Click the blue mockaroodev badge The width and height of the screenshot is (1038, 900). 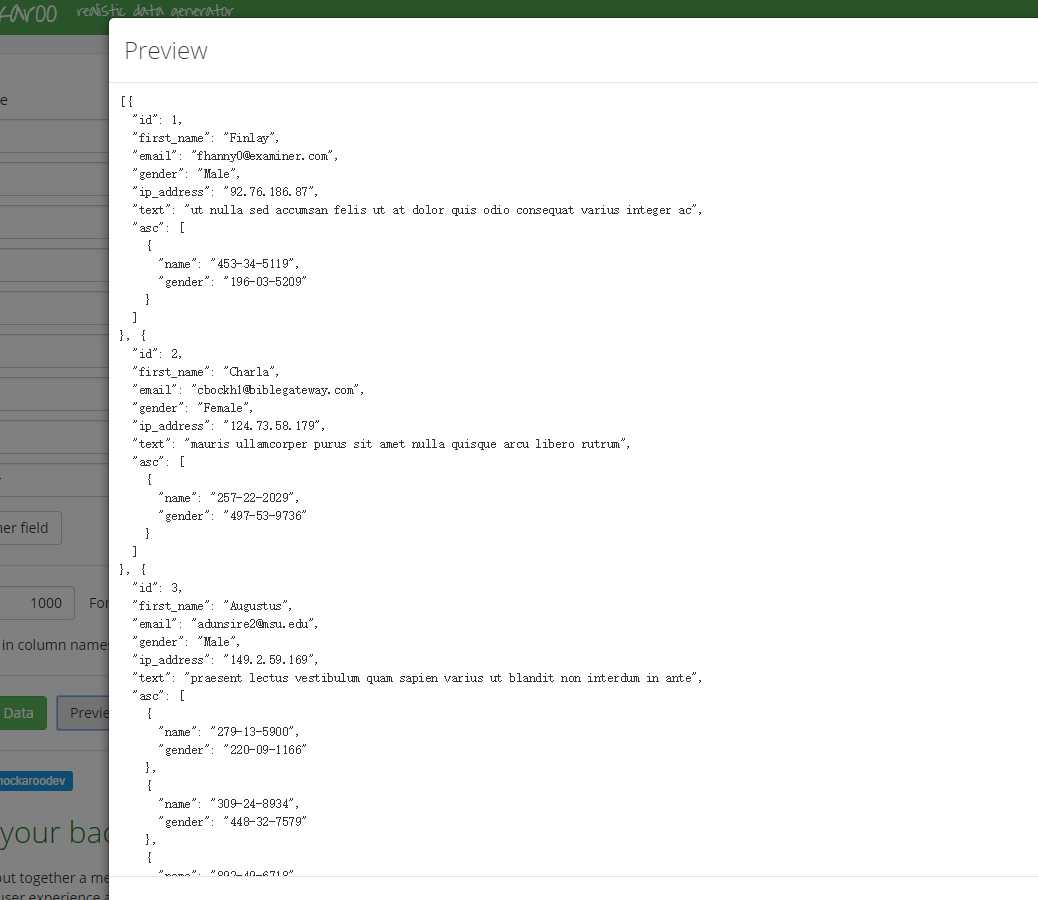coord(36,781)
